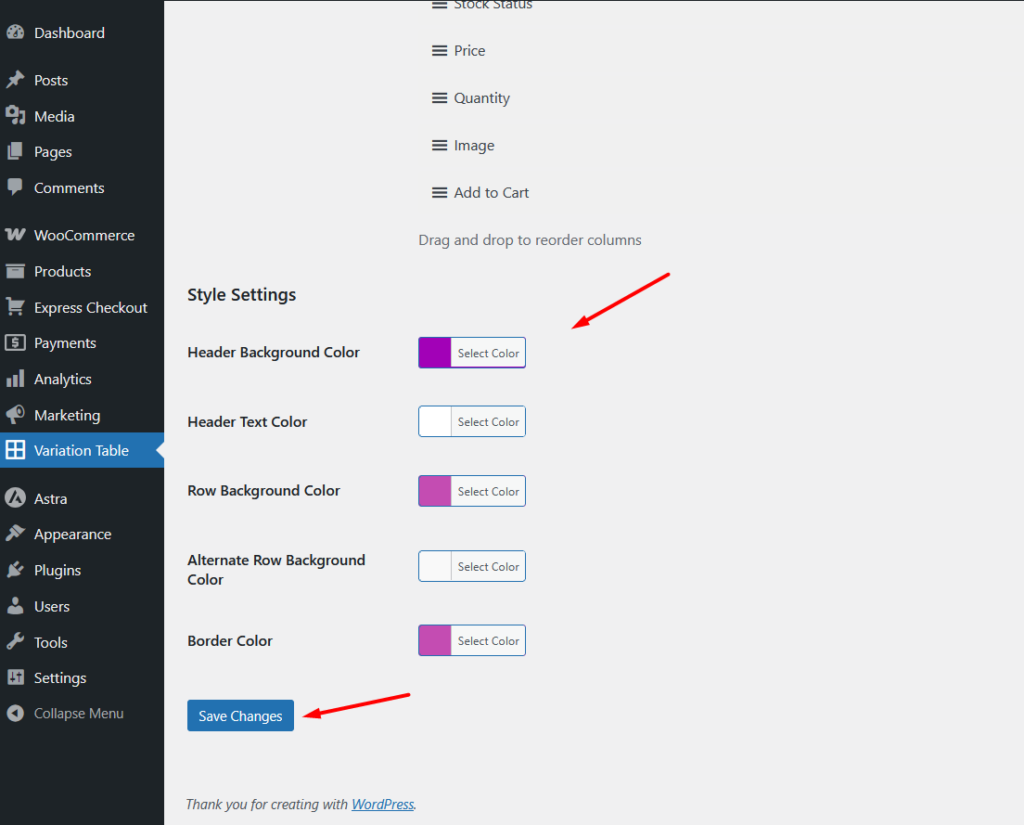Click the Dashboard gauge icon in sidebar

pyautogui.click(x=15, y=33)
